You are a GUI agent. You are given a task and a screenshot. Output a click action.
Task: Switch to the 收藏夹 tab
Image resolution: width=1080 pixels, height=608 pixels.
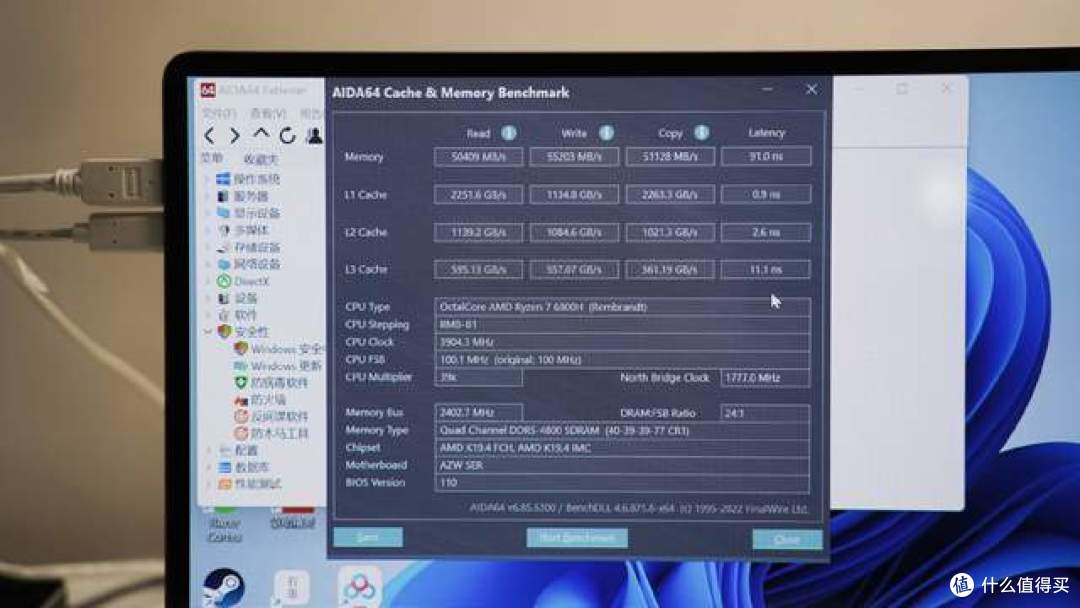[260, 159]
